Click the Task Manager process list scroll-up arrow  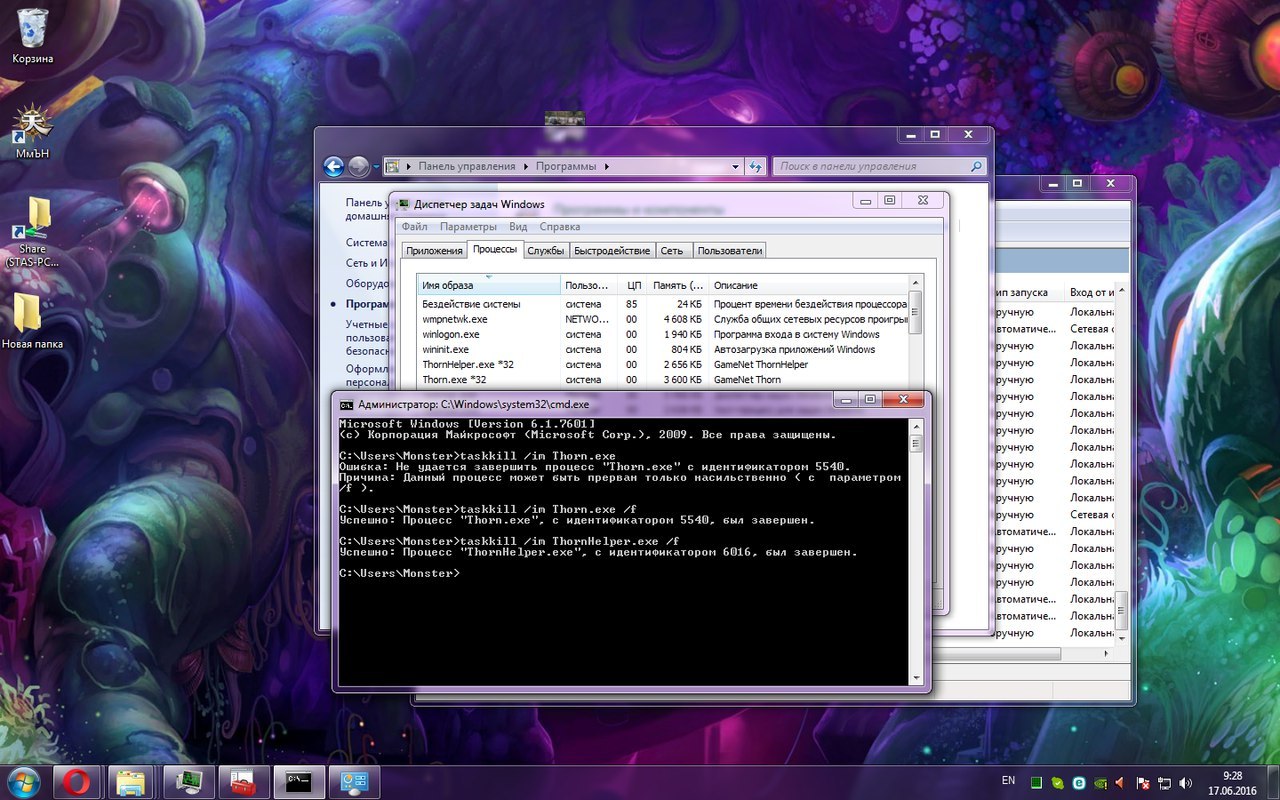(916, 284)
